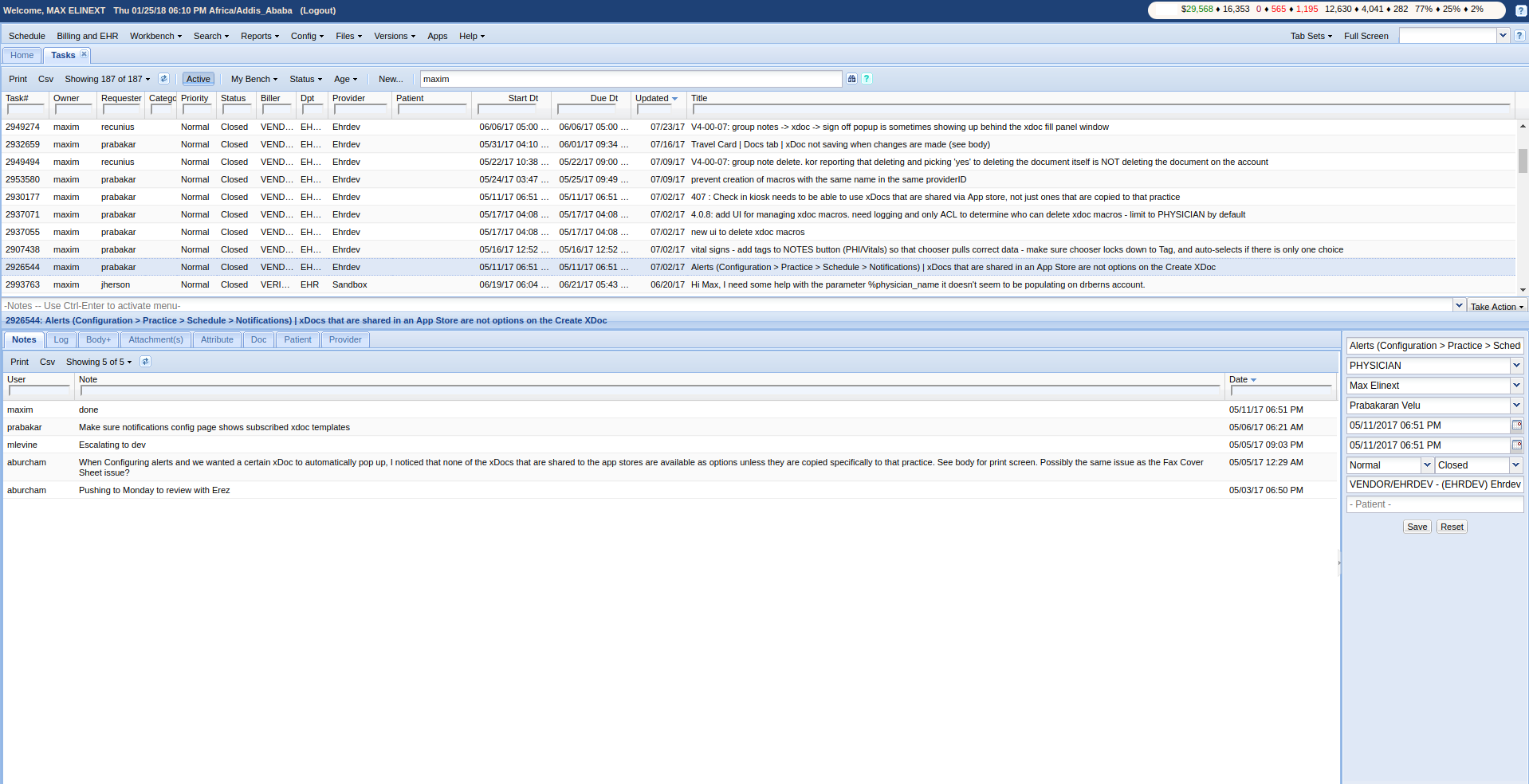Switch to the Attachment(s) tab
The height and width of the screenshot is (784, 1529).
click(x=155, y=339)
